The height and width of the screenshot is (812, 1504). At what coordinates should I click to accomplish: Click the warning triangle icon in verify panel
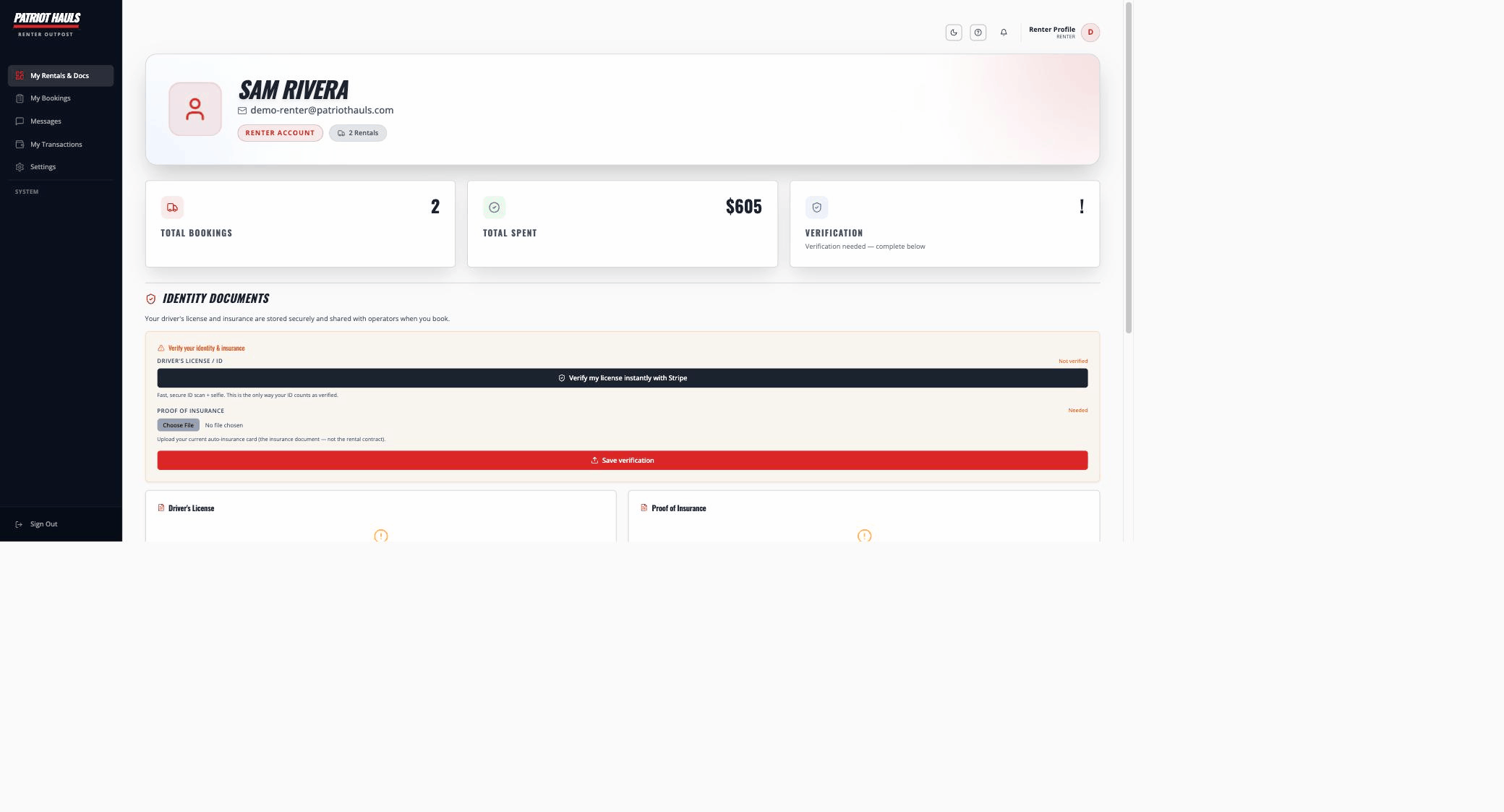coord(161,348)
